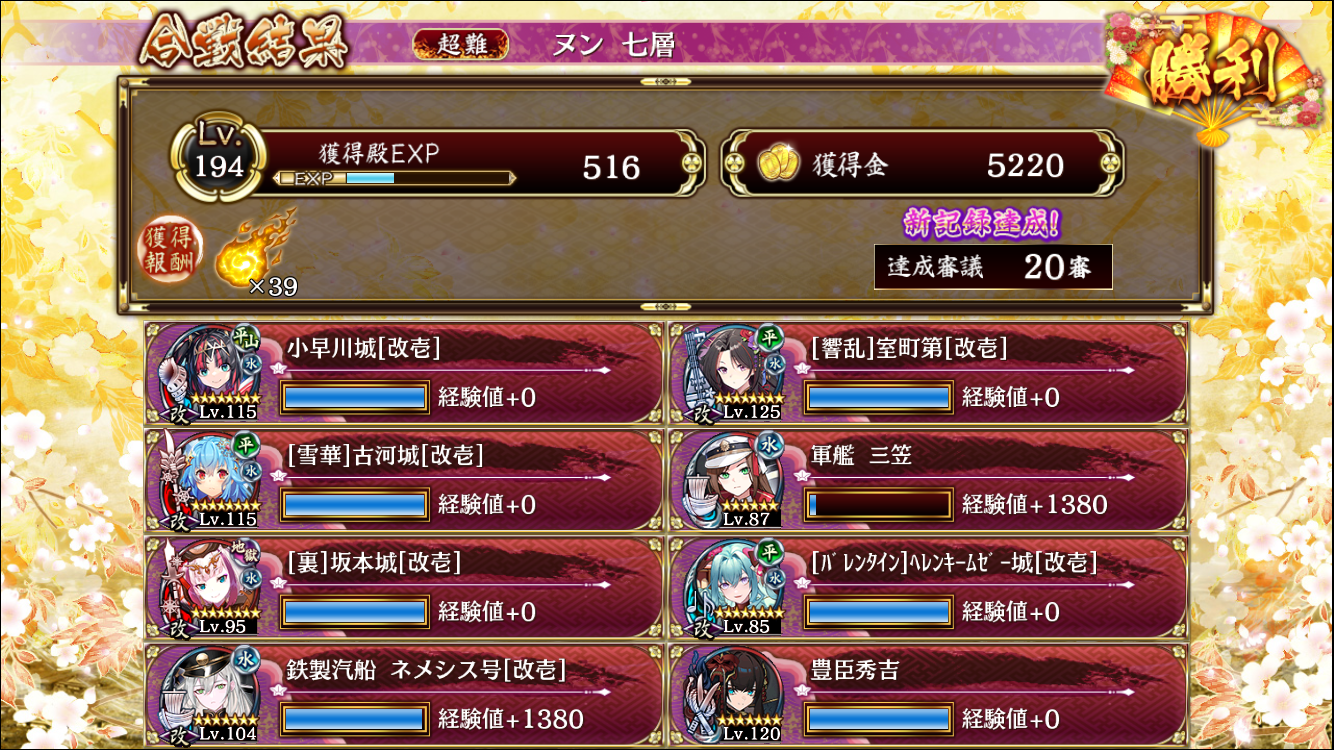Click the 超難 difficulty badge
Screen dimensions: 1334x750
[460, 44]
